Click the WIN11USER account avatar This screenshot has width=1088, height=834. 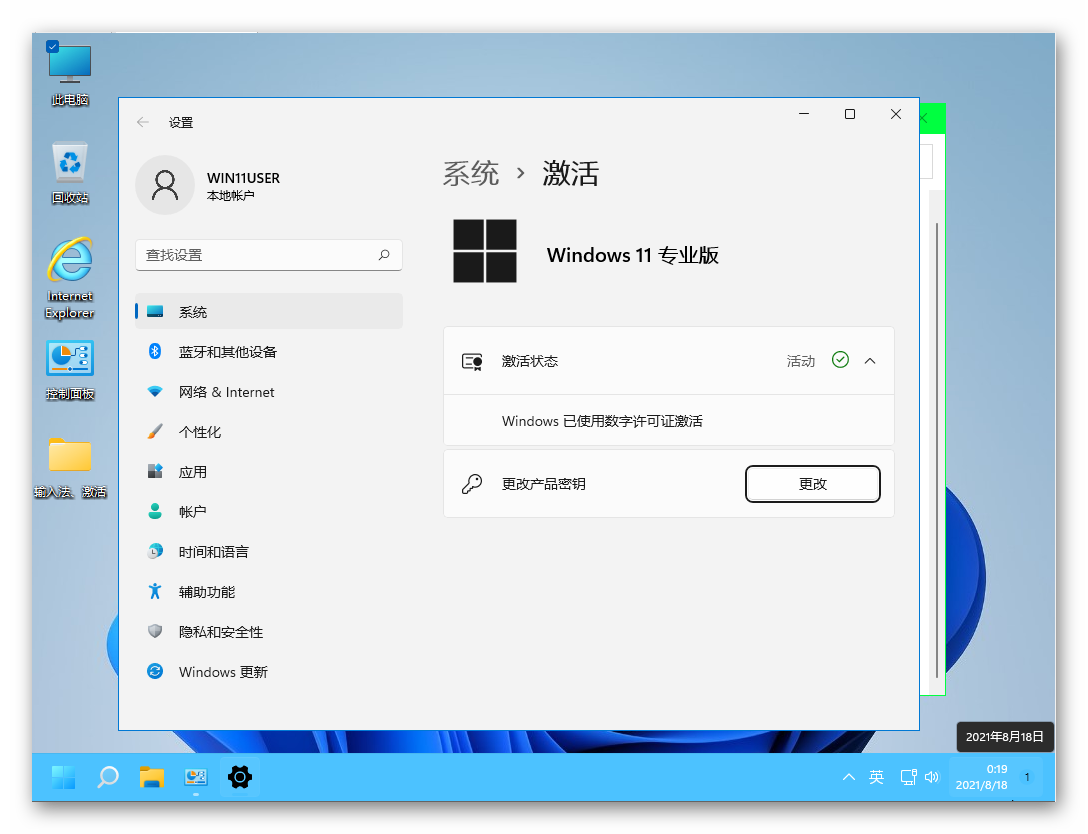[165, 185]
